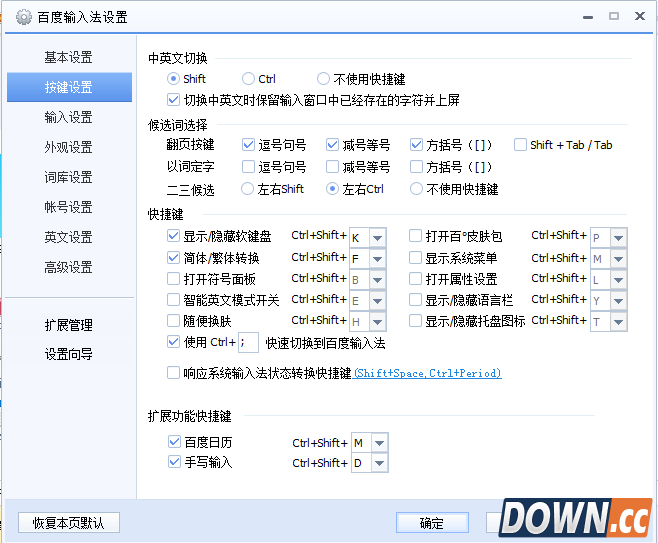658x543 pixels.
Task: Enable 打开百°皮肤包 shortcut
Action: click(415, 236)
